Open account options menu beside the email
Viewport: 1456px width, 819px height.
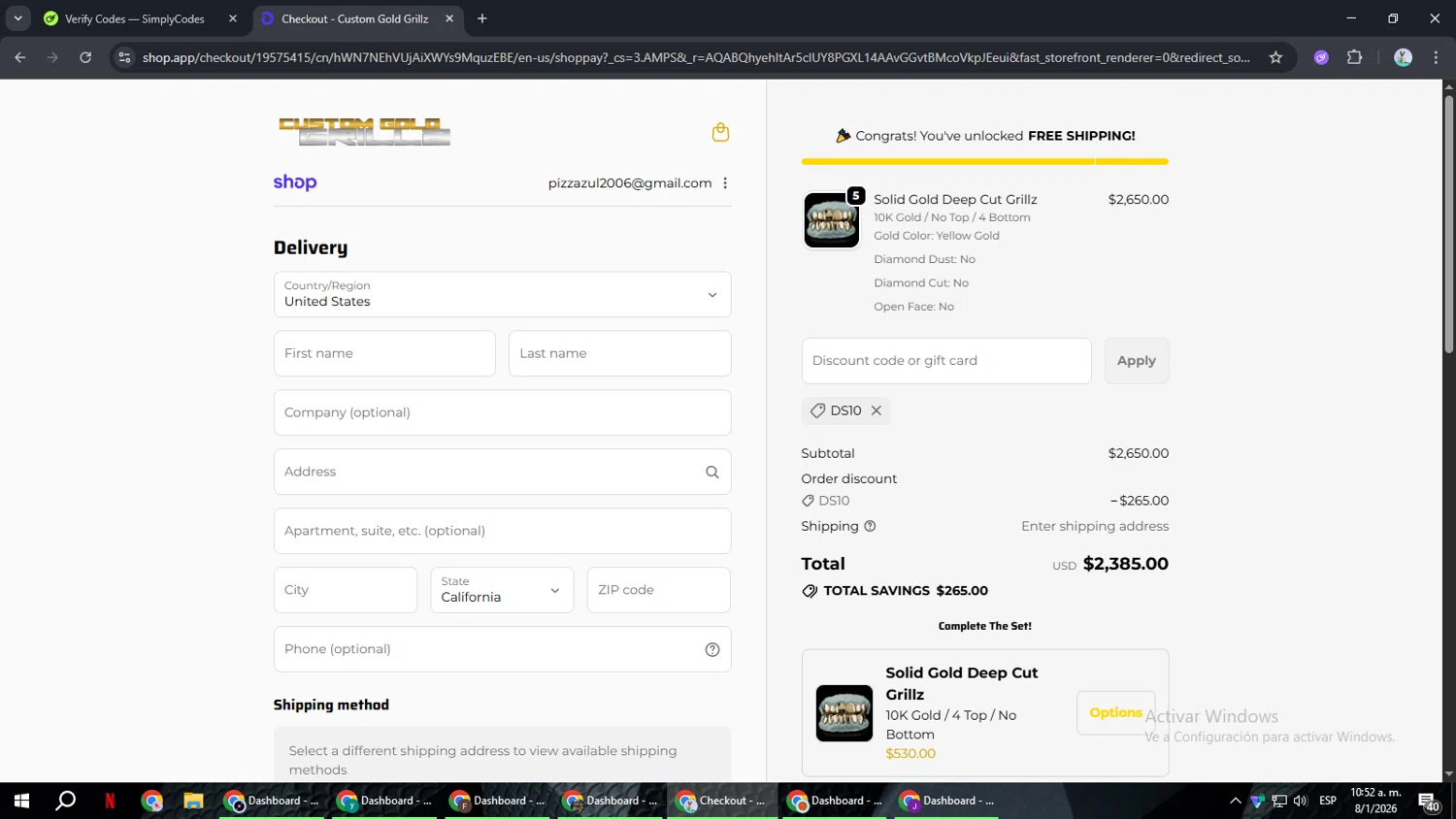pyautogui.click(x=725, y=183)
